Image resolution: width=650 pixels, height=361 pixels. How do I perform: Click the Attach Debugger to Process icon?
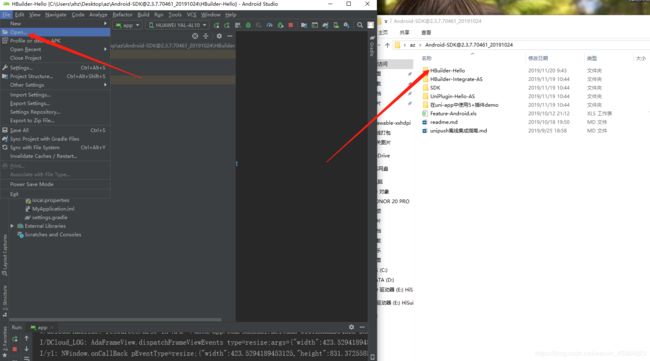[280, 25]
